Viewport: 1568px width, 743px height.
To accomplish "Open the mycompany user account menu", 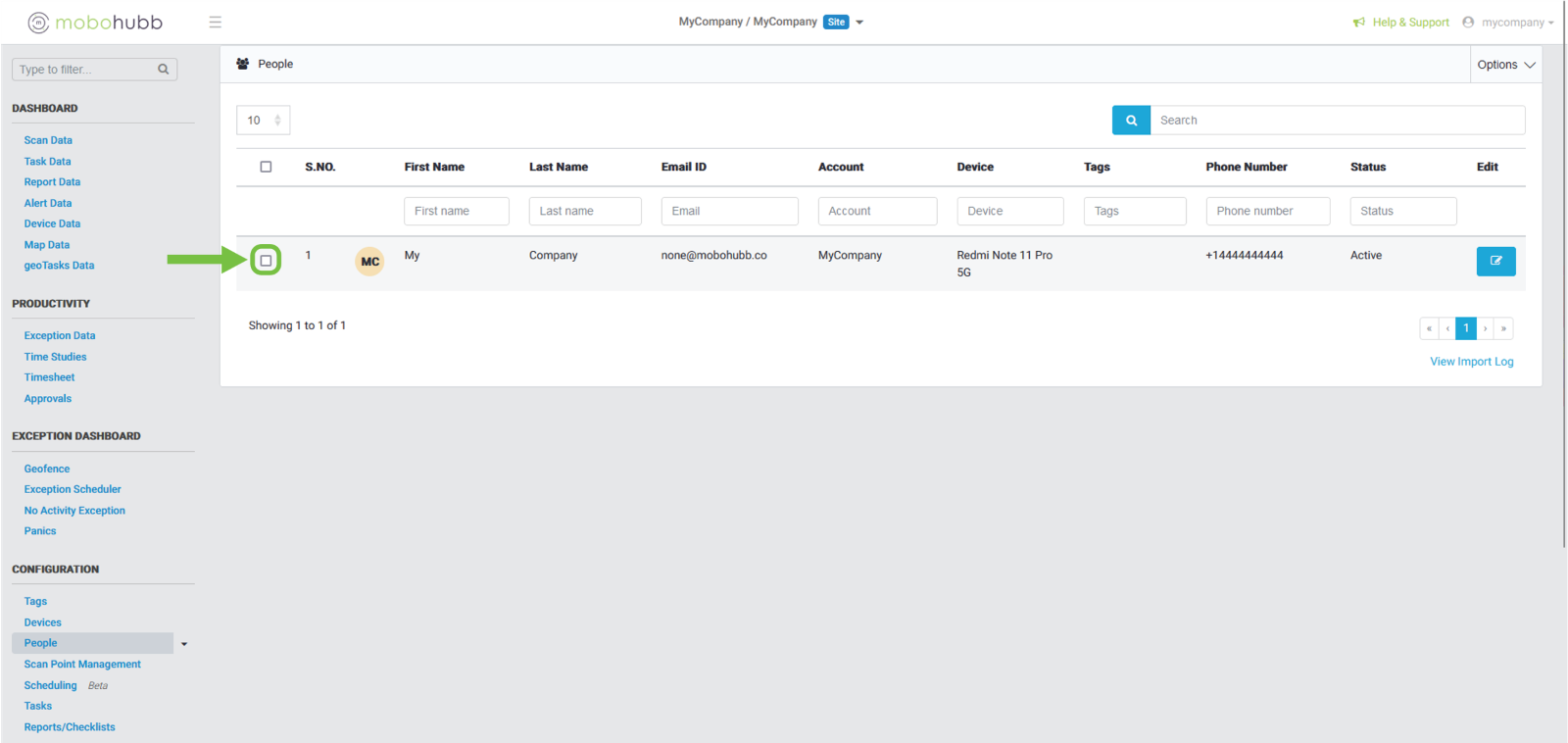I will point(1509,23).
